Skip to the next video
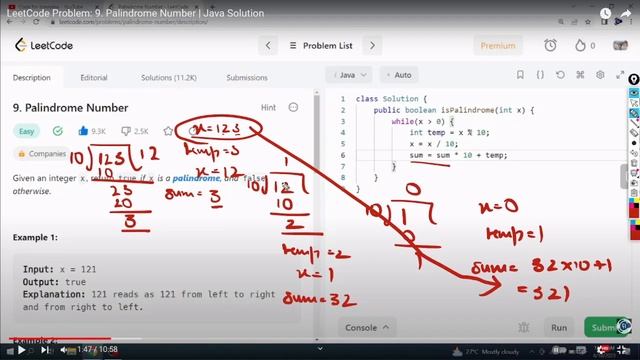640x360 pixels. click(x=45, y=350)
